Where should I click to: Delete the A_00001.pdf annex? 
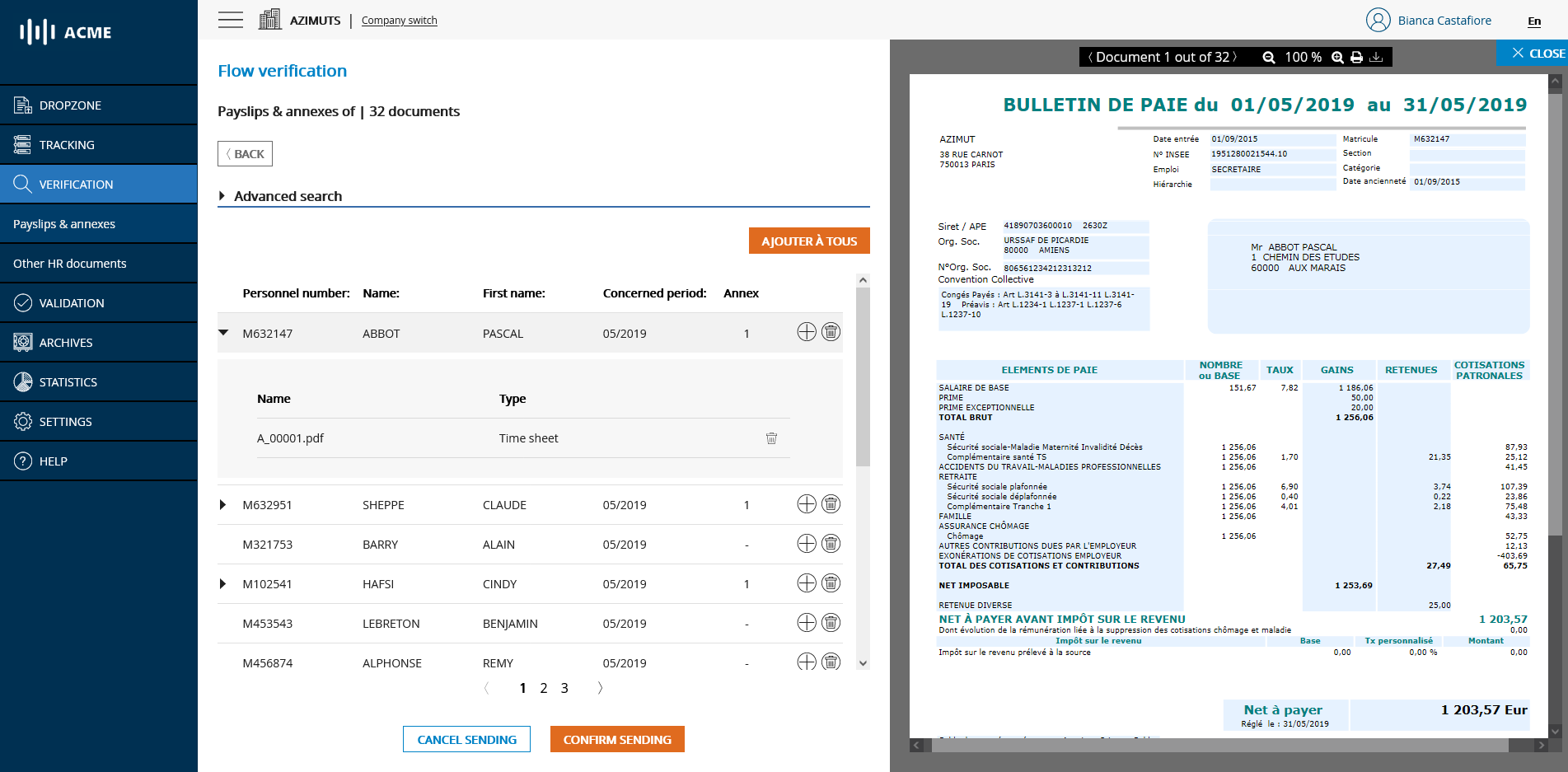(771, 438)
